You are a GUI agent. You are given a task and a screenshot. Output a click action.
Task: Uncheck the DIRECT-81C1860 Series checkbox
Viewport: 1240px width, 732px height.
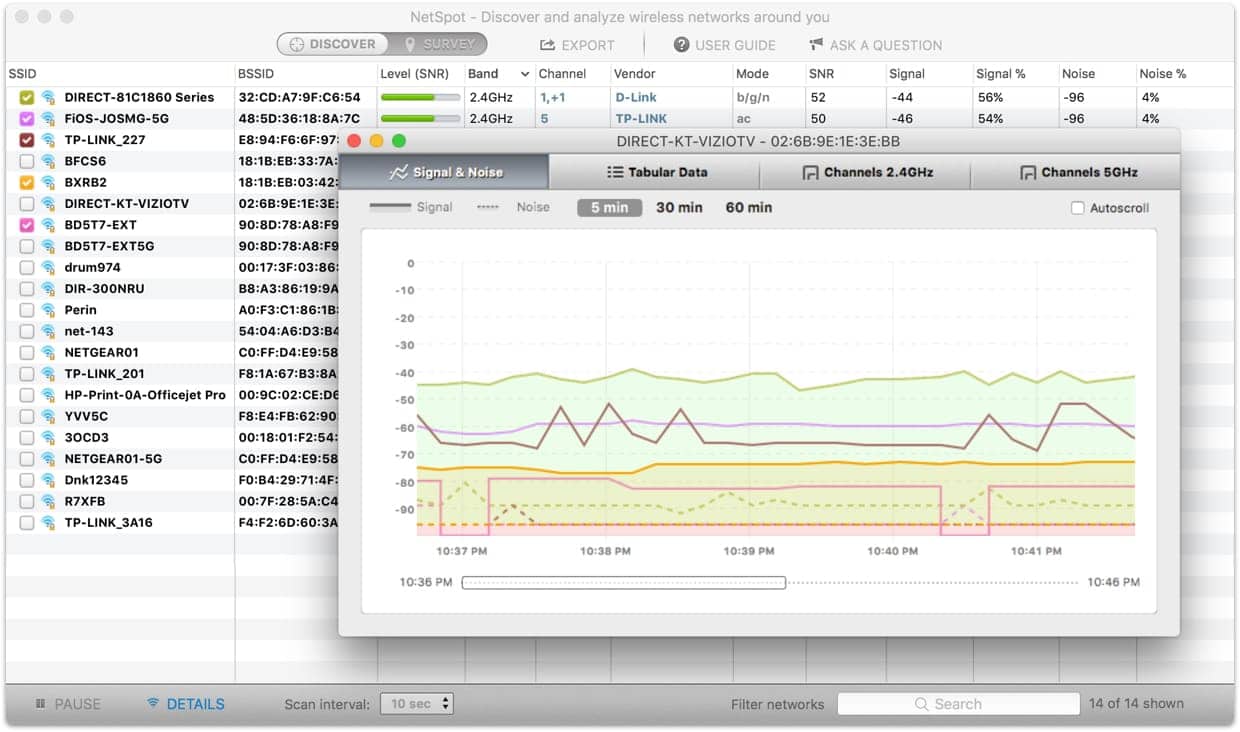click(x=25, y=97)
